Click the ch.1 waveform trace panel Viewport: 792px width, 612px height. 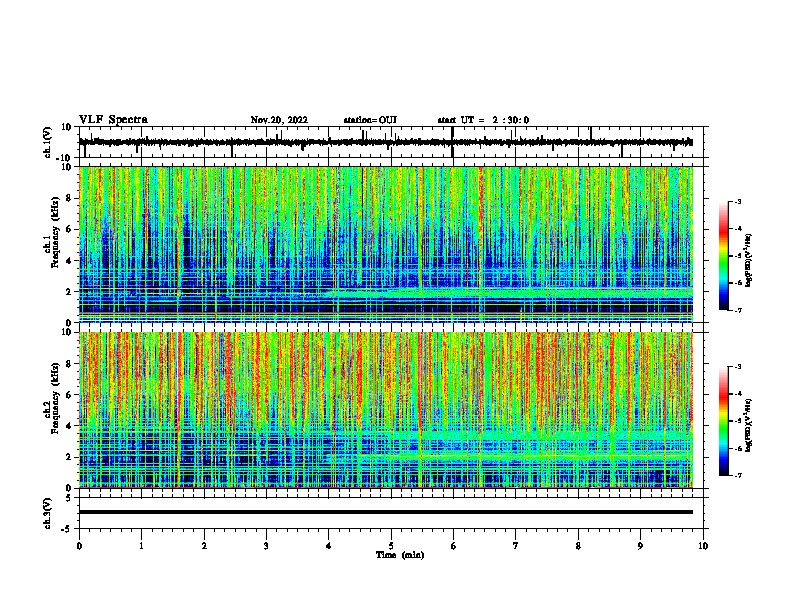[393, 142]
